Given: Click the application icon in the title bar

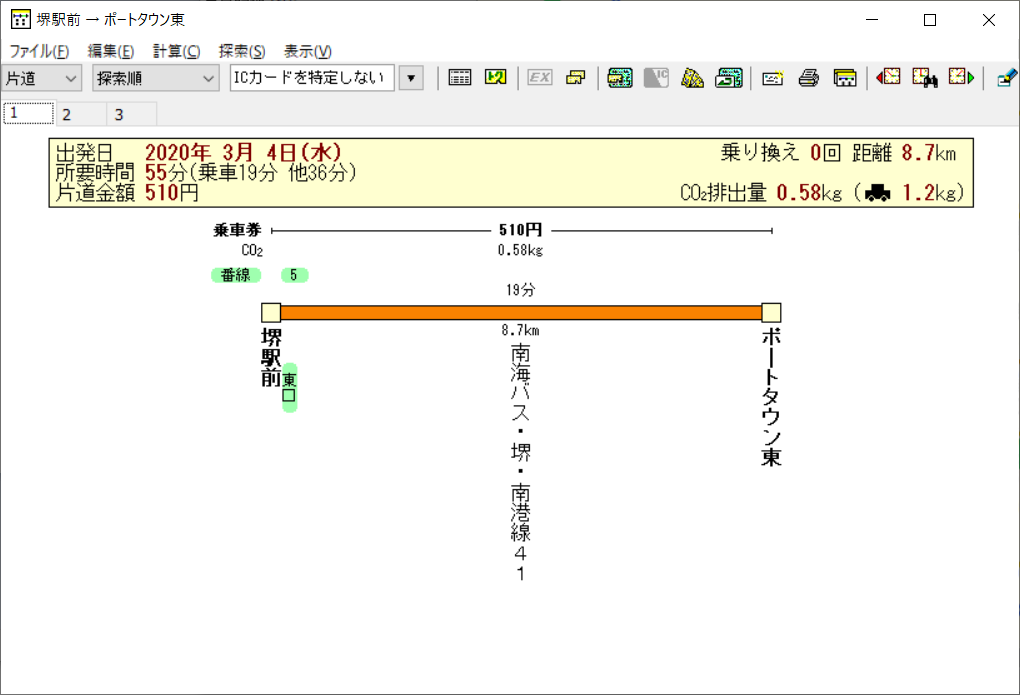Looking at the screenshot, I should (x=20, y=20).
